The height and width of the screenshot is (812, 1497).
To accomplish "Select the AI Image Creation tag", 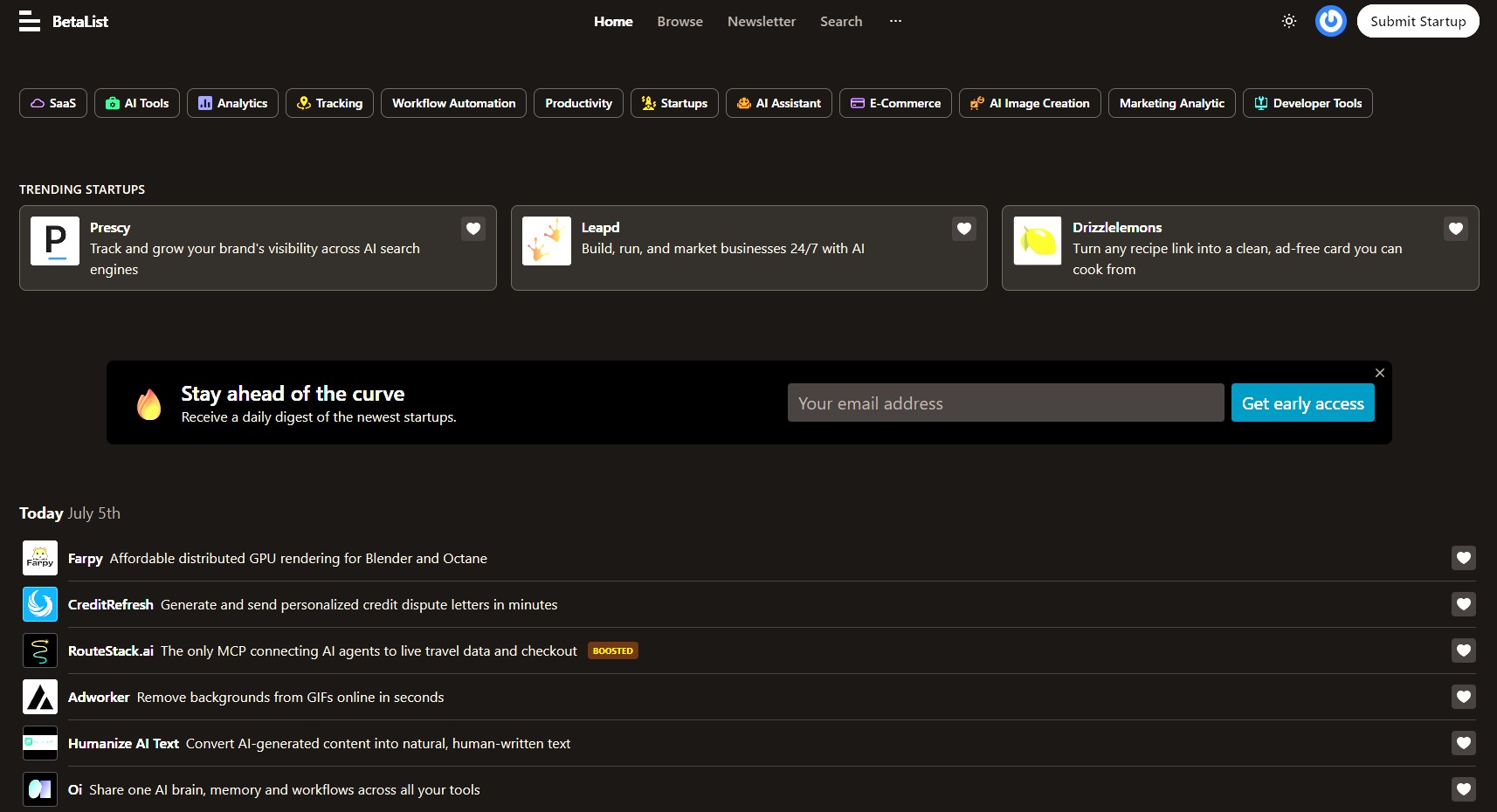I will pos(1030,103).
